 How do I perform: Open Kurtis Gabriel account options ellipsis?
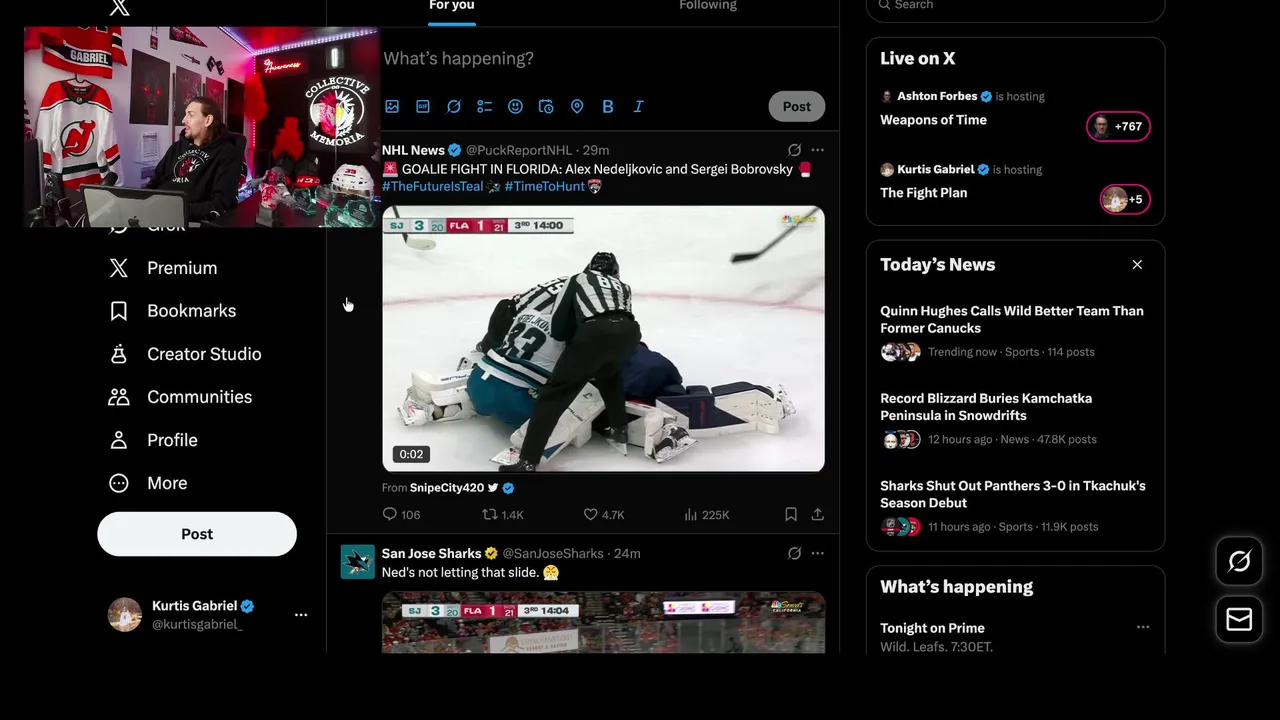[301, 615]
